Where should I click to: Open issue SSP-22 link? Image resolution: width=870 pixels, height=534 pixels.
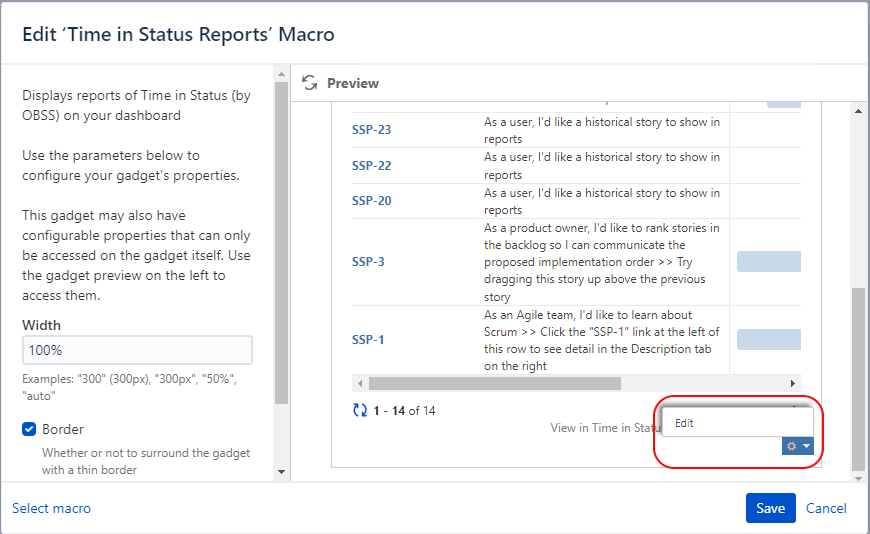pos(371,166)
